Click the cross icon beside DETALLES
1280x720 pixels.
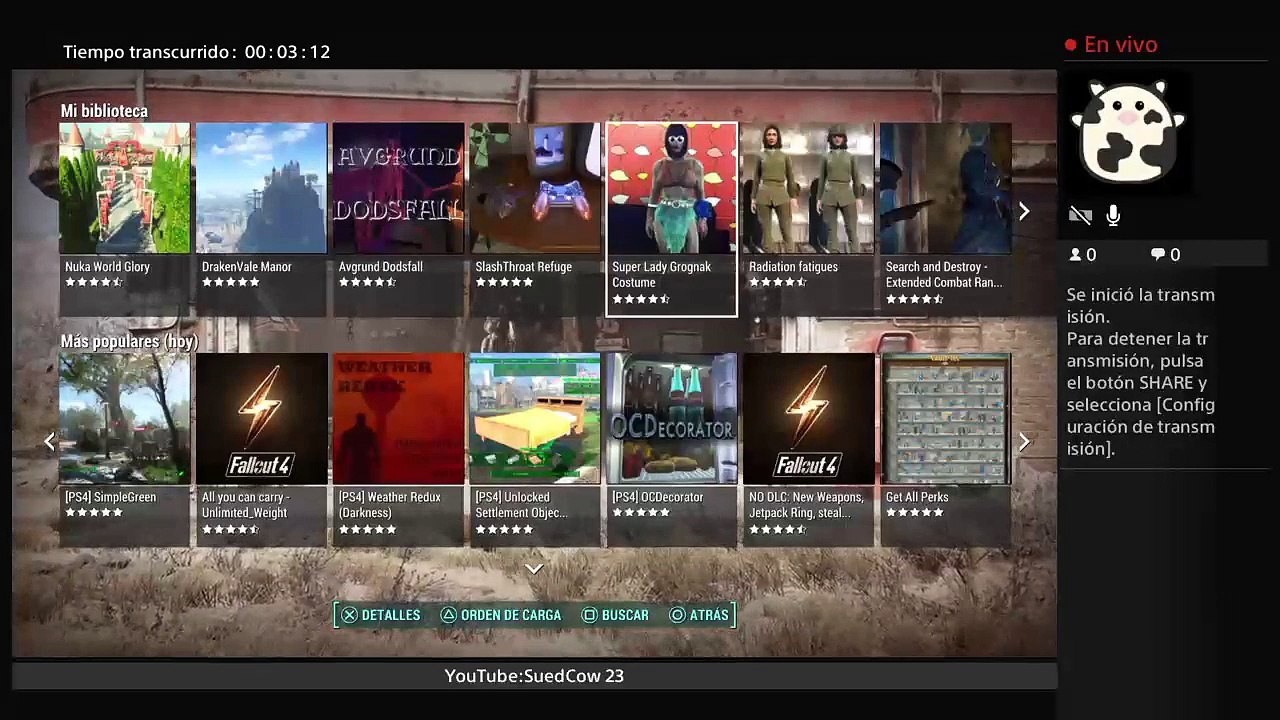pyautogui.click(x=349, y=615)
